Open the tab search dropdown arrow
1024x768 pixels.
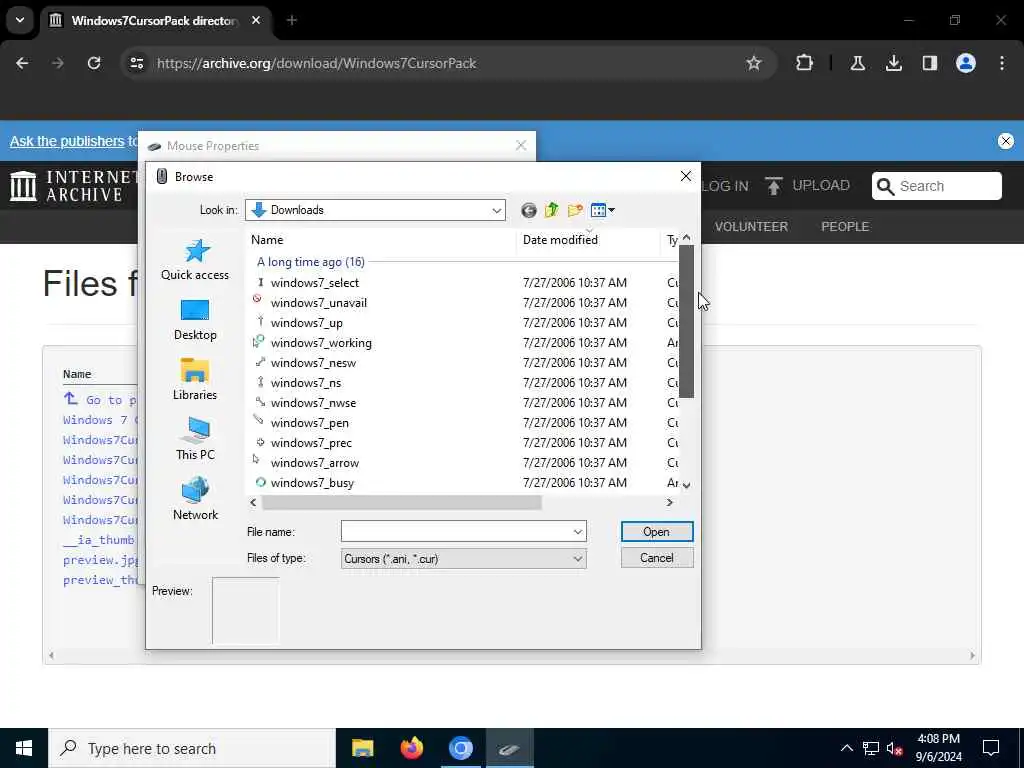coord(20,20)
